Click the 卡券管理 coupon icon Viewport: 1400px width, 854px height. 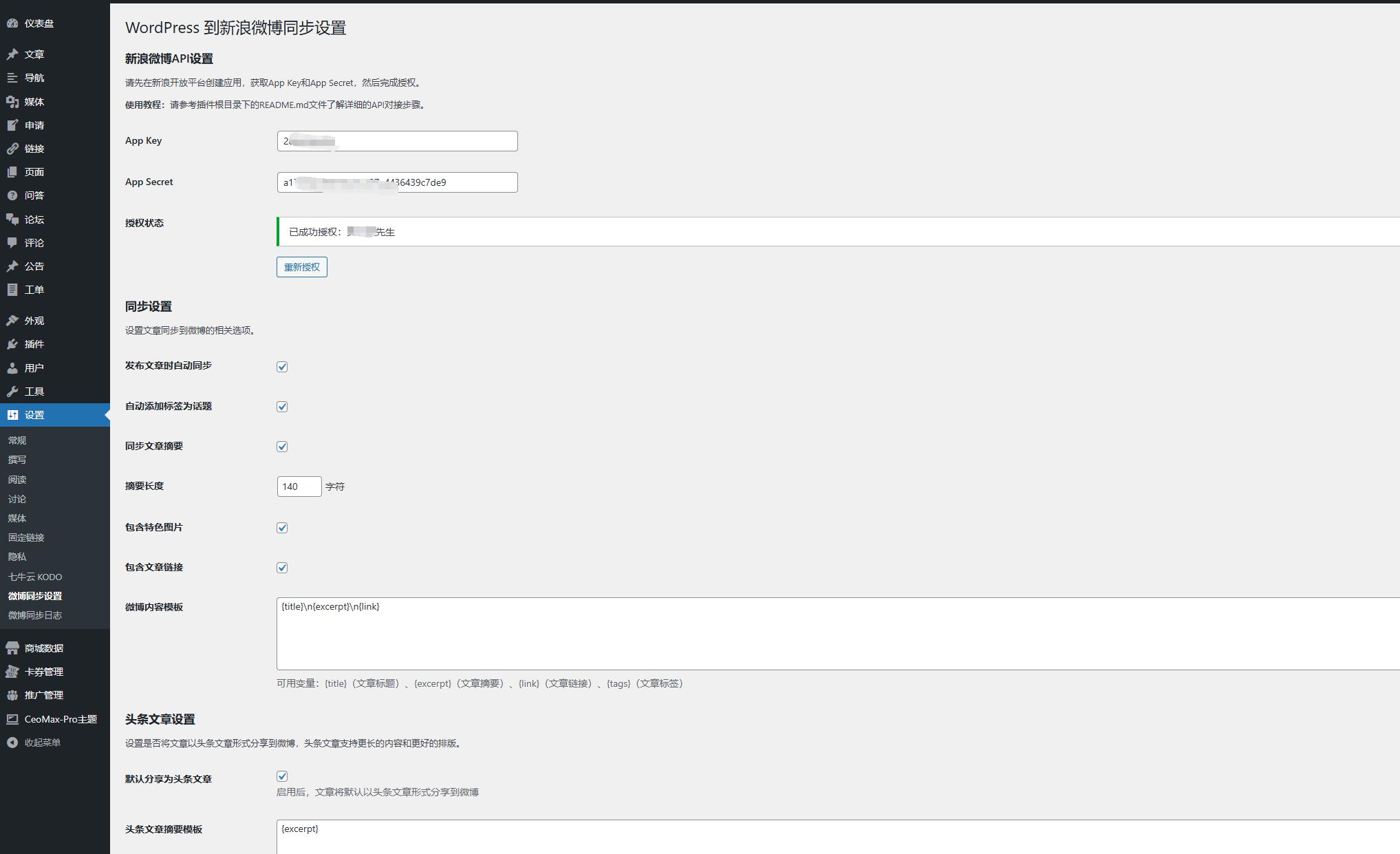tap(12, 672)
